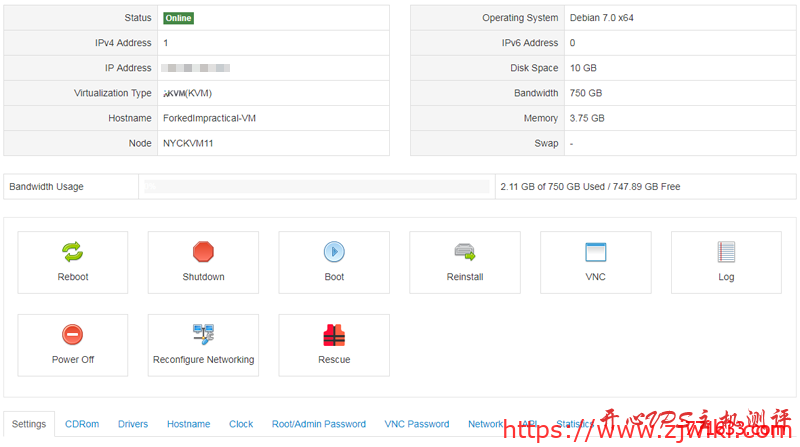Open the CDRom tab
This screenshot has width=800, height=447.
tap(82, 424)
